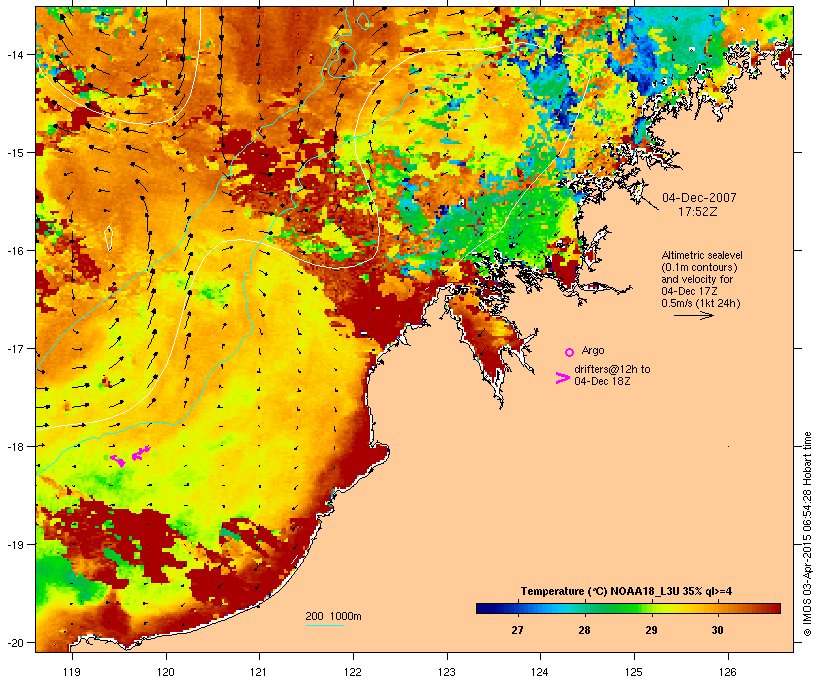
Task: Click the color bar value '27'
Action: tap(517, 630)
